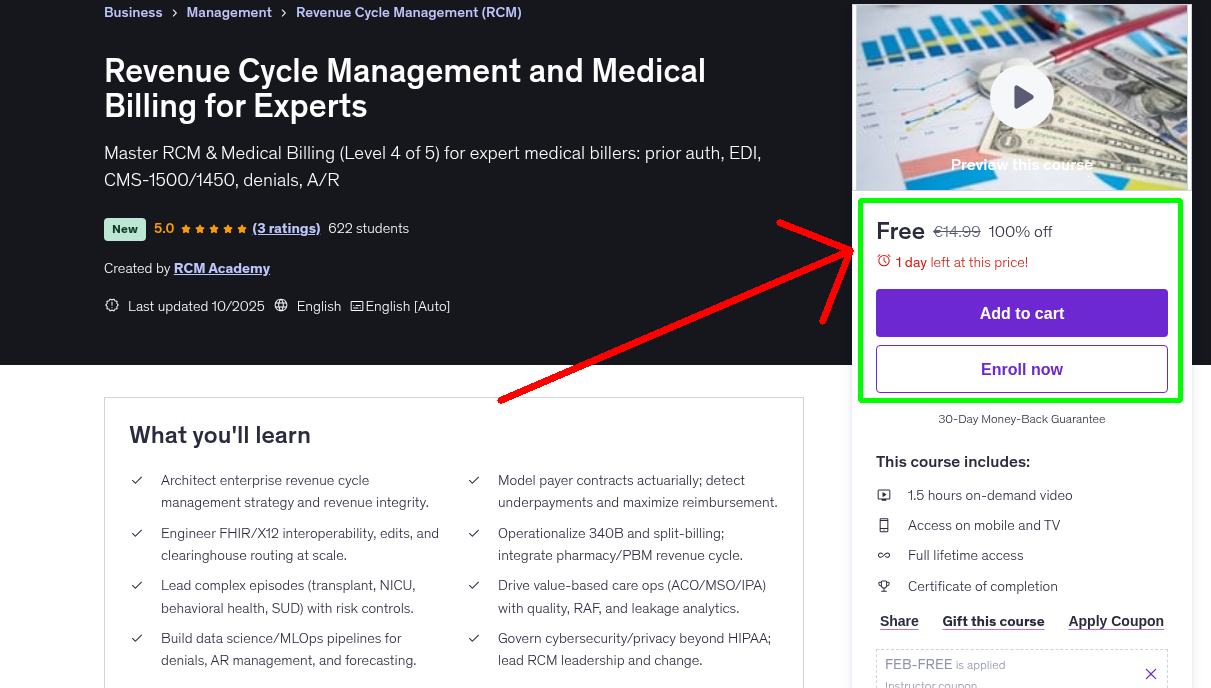Click the closed-captions icon for English [Auto]

coord(356,305)
